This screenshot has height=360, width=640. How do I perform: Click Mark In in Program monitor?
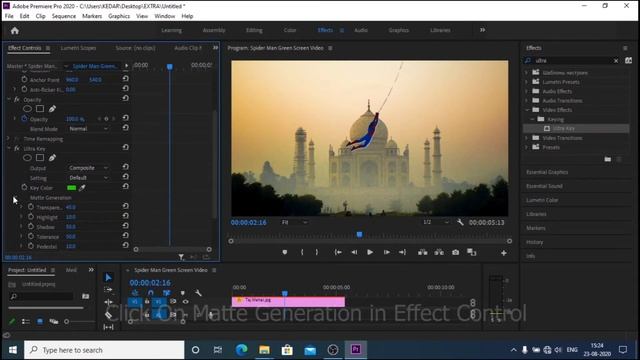tap(302, 253)
